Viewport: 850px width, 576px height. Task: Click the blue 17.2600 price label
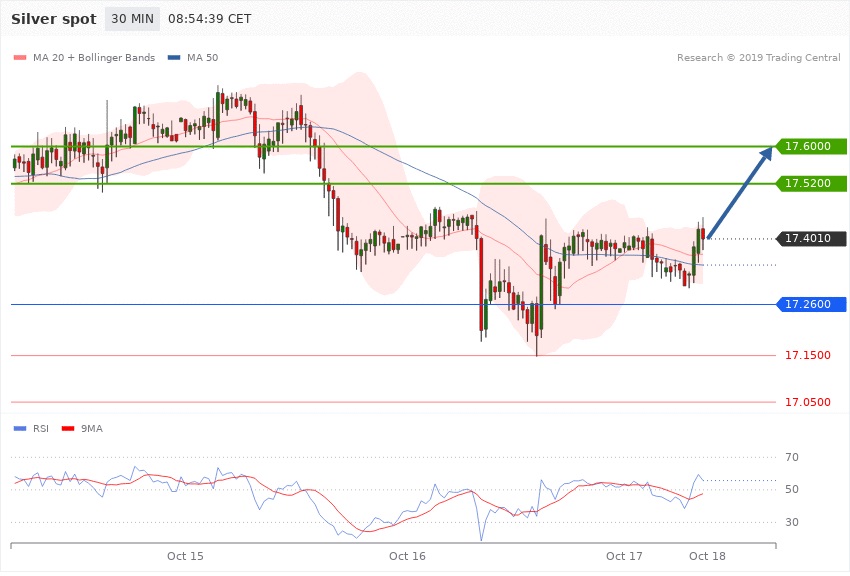coord(808,304)
